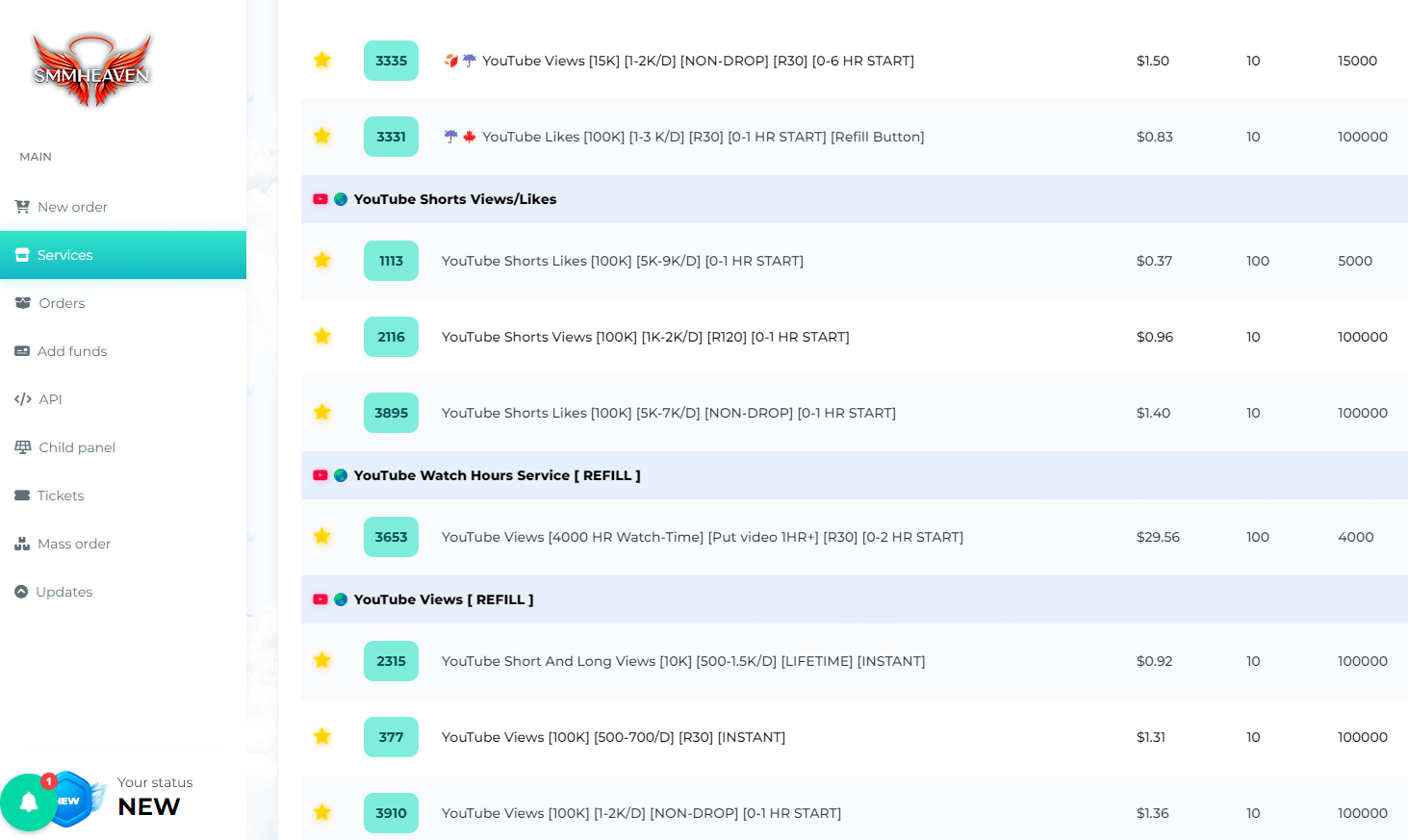
Task: Click the API code icon
Action: tap(23, 399)
